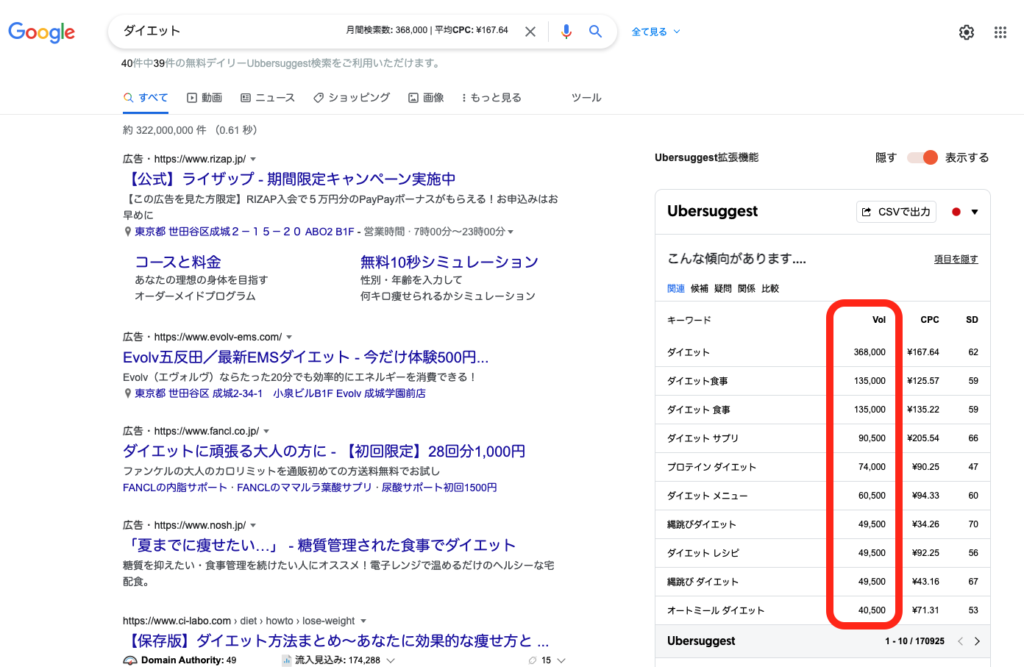Open dropdown arrow next to fancl.co.jp URL
The width and height of the screenshot is (1024, 667).
266,431
